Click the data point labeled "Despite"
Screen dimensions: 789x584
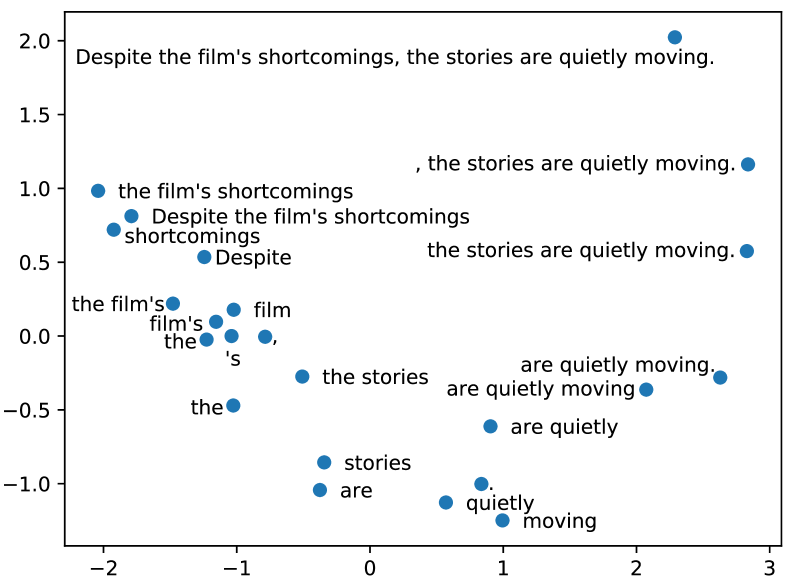tap(204, 257)
